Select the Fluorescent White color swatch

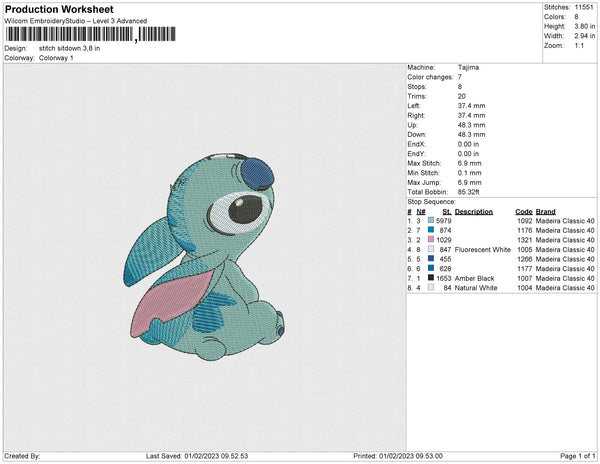431,249
